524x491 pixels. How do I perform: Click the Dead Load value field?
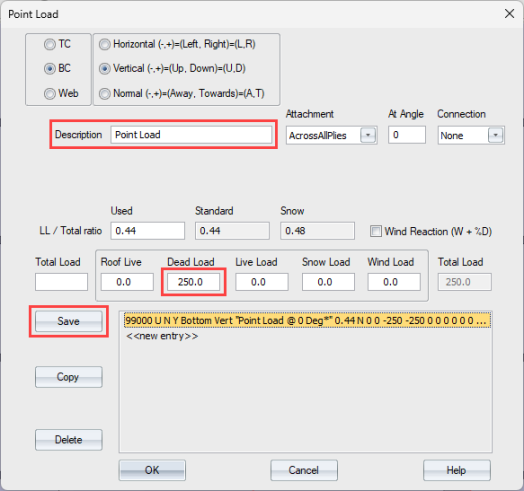[x=193, y=282]
